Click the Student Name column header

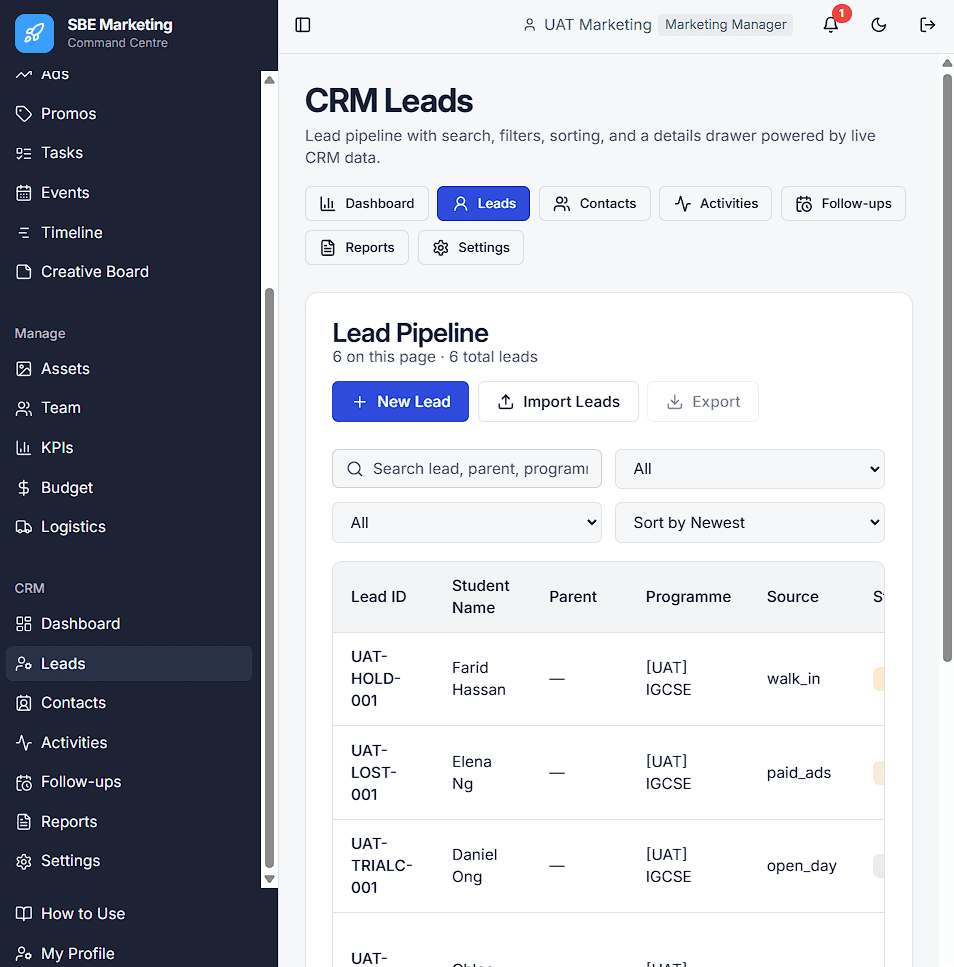(x=480, y=597)
